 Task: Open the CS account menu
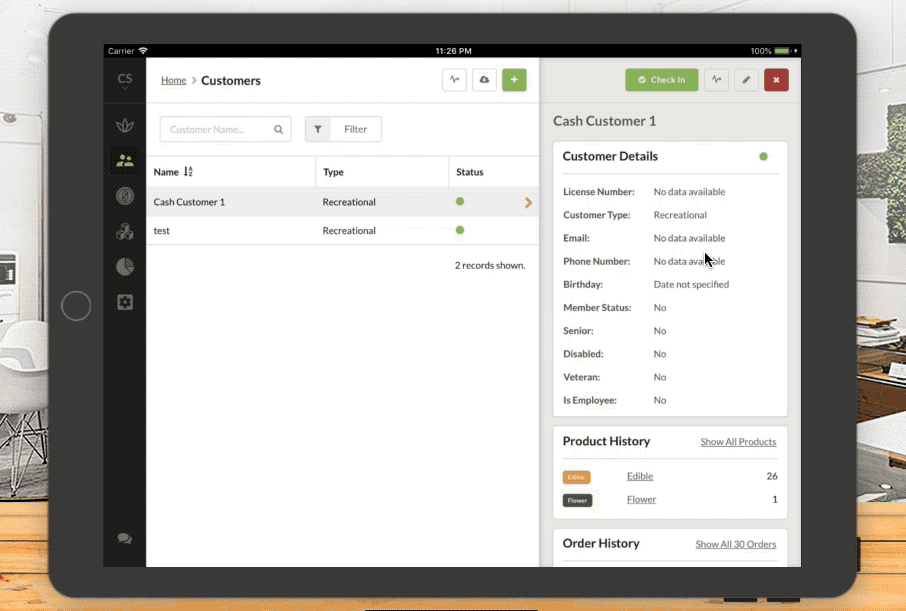[x=125, y=80]
